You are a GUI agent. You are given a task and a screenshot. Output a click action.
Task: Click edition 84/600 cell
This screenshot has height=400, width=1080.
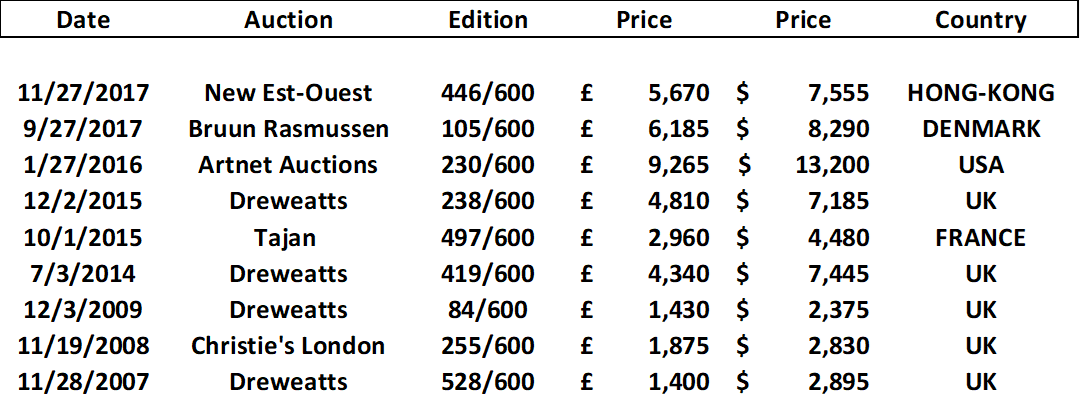(x=488, y=310)
